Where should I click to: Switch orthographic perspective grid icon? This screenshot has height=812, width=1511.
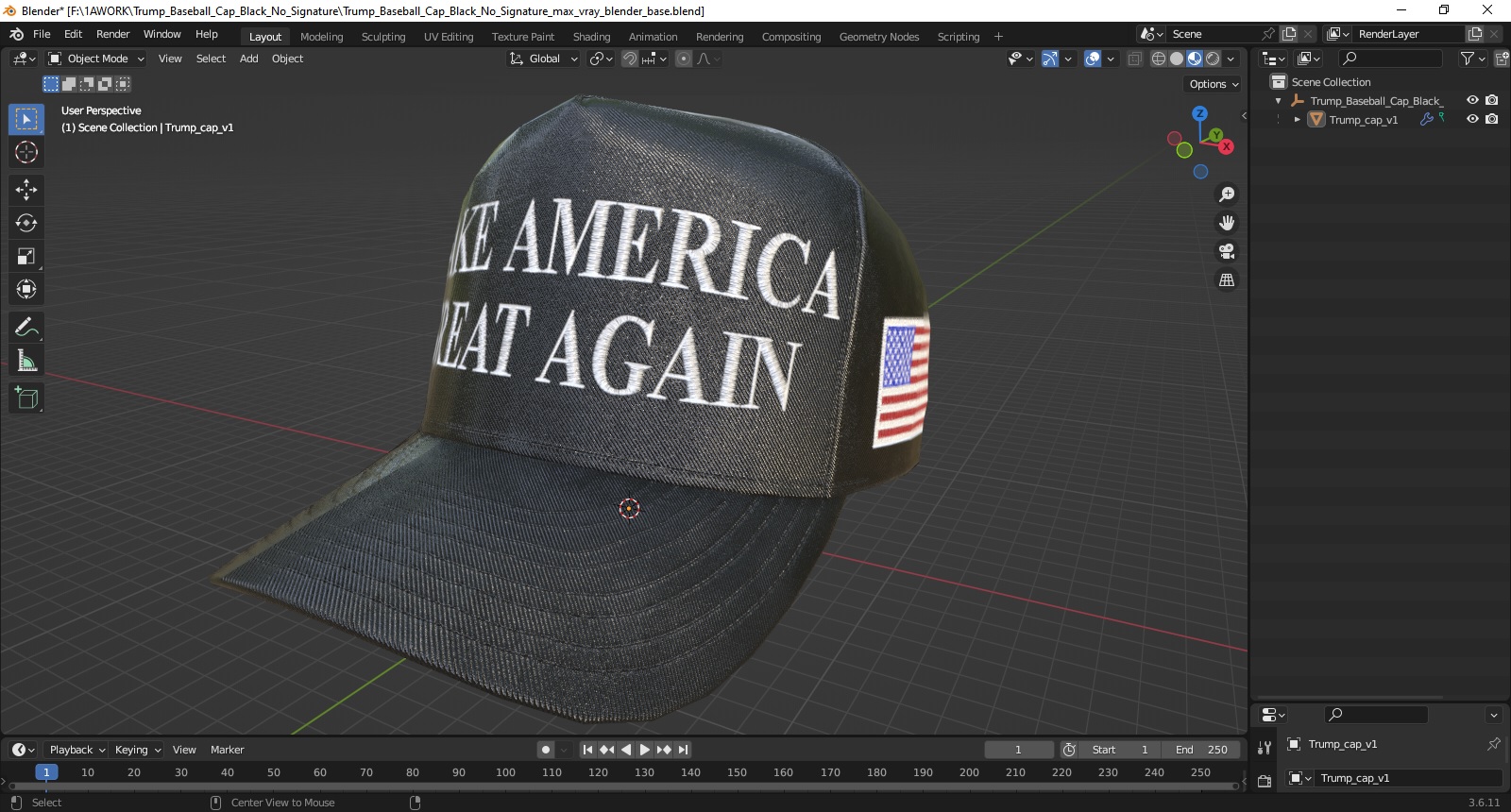tap(1227, 280)
